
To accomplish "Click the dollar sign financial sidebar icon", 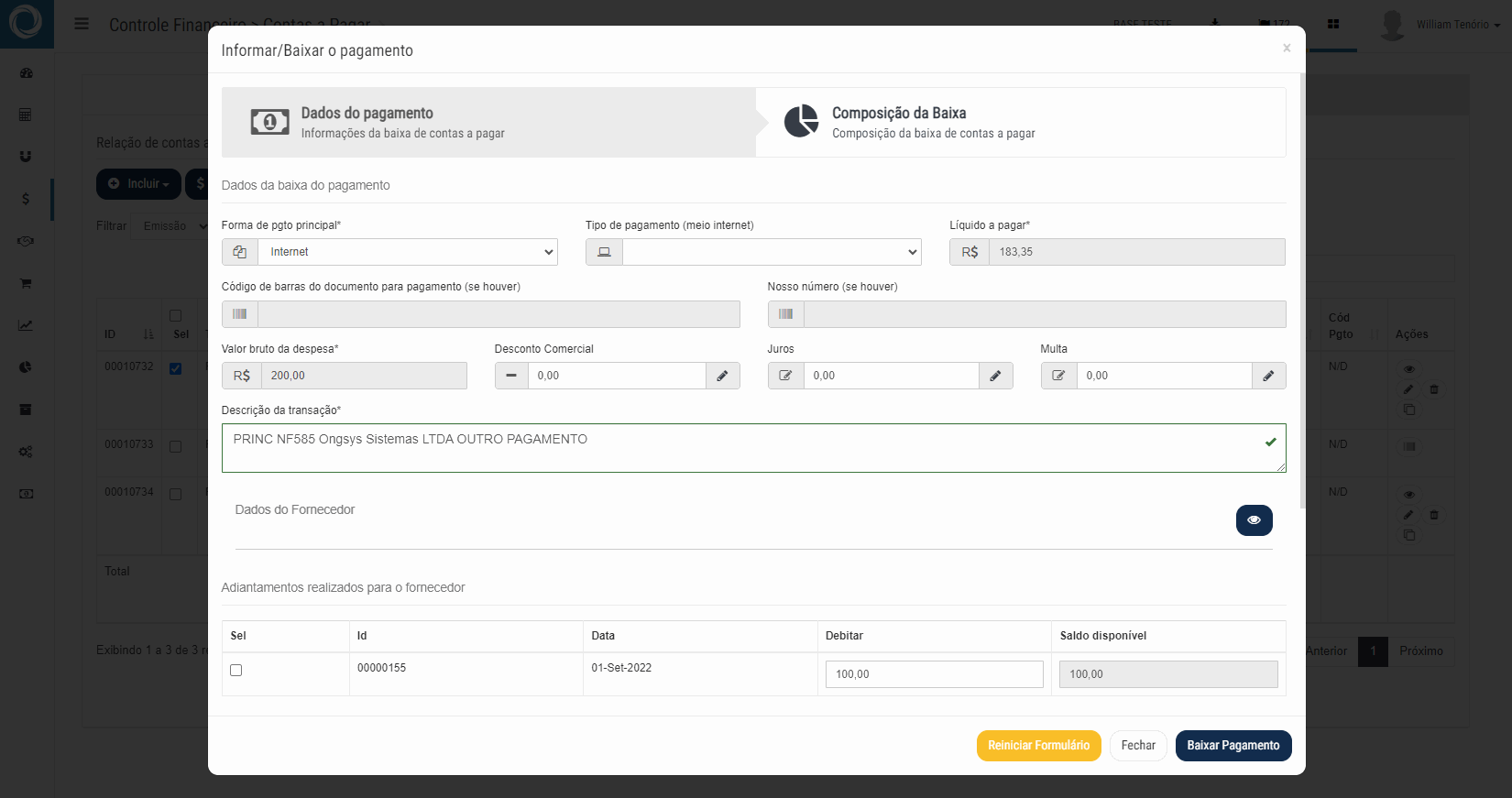I will [26, 199].
